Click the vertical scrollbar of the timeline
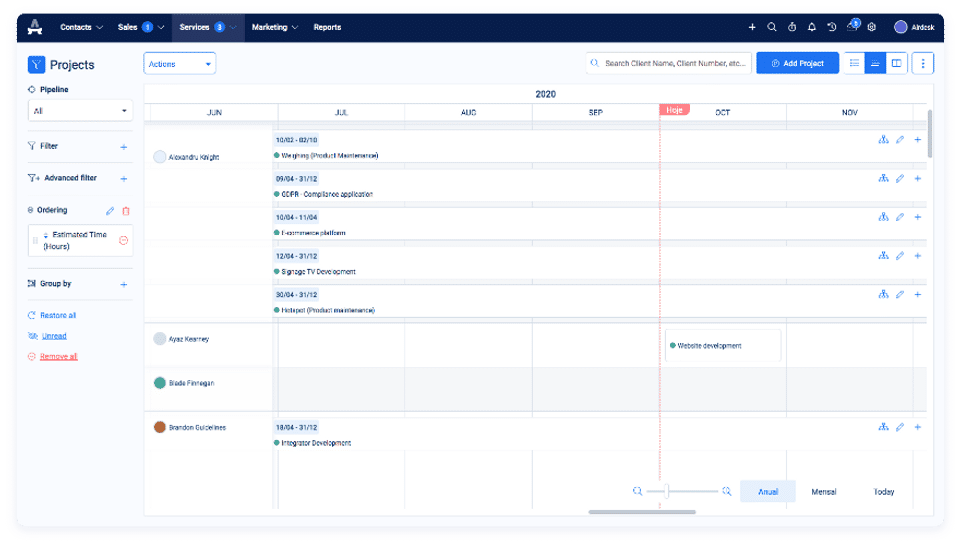 pos(929,133)
